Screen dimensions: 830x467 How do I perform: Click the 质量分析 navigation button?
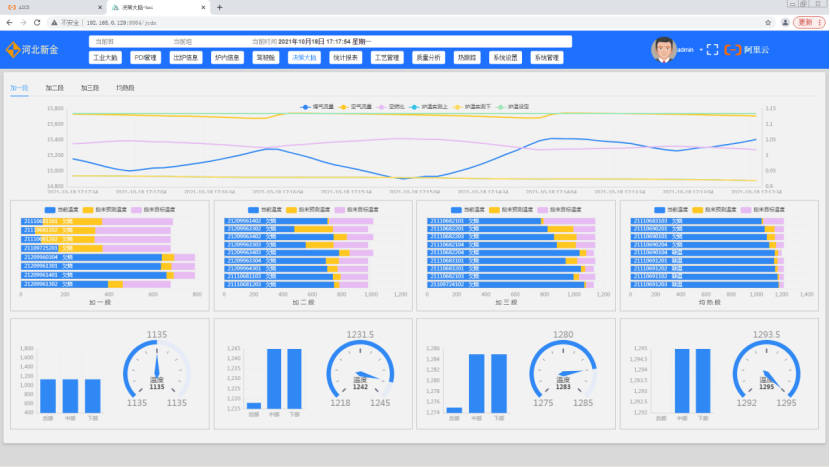(428, 58)
